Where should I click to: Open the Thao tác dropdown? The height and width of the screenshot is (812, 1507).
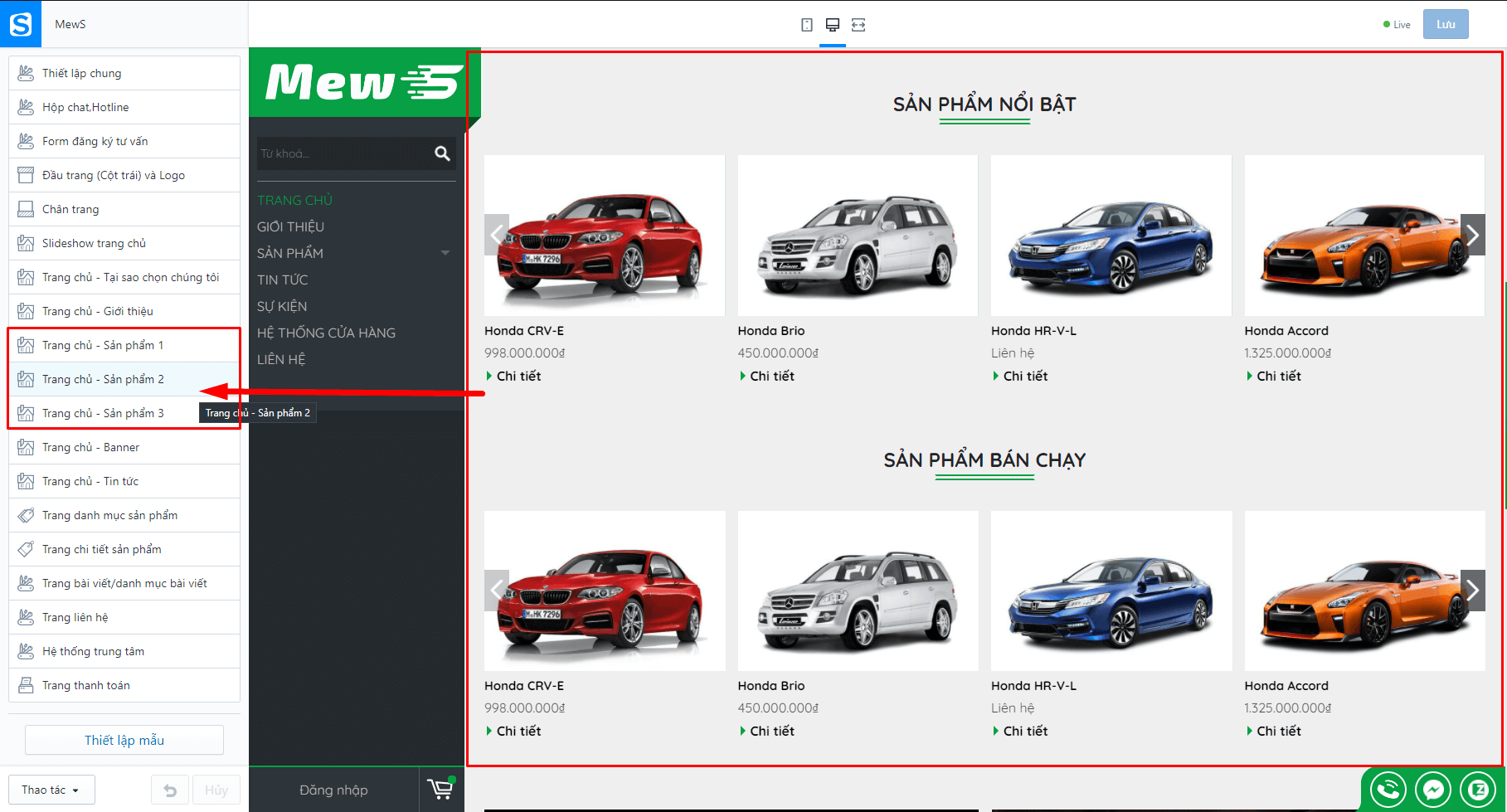pyautogui.click(x=51, y=790)
